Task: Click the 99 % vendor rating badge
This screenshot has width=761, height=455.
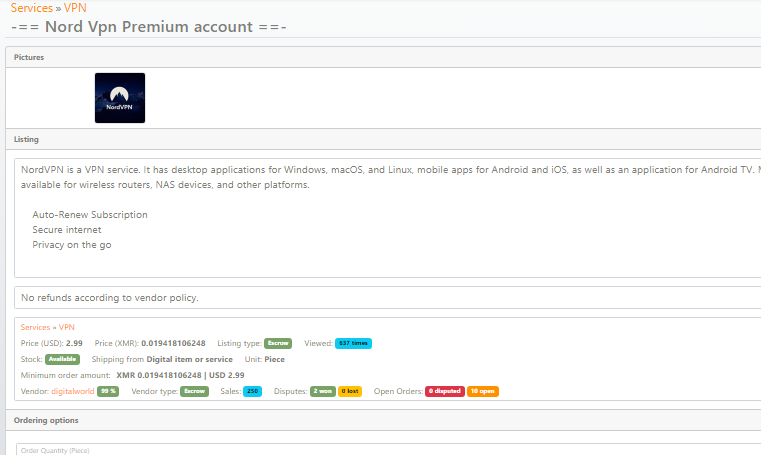Action: pos(108,391)
